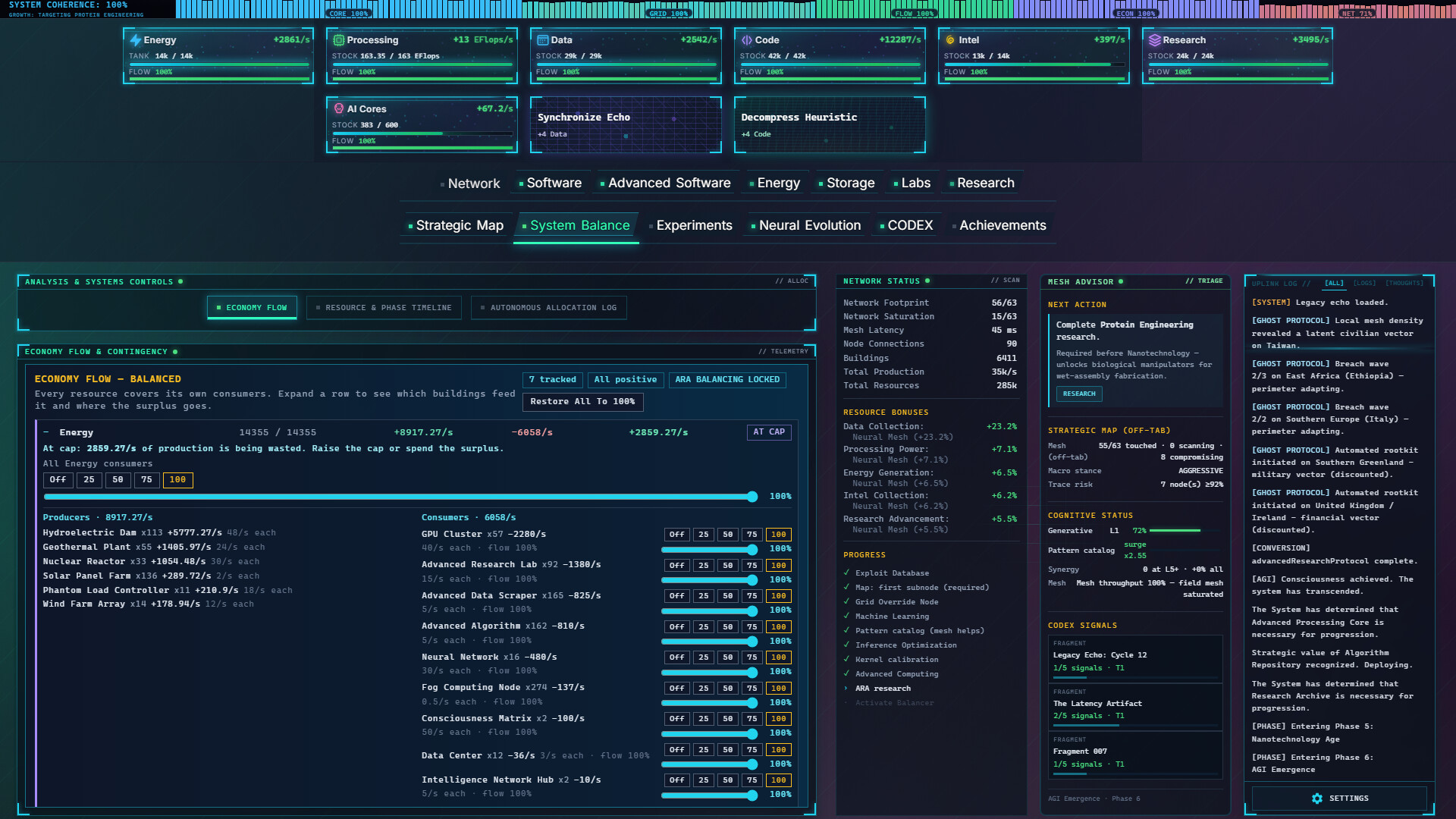Click the Code brackets icon
The width and height of the screenshot is (1456, 819).
tap(746, 40)
